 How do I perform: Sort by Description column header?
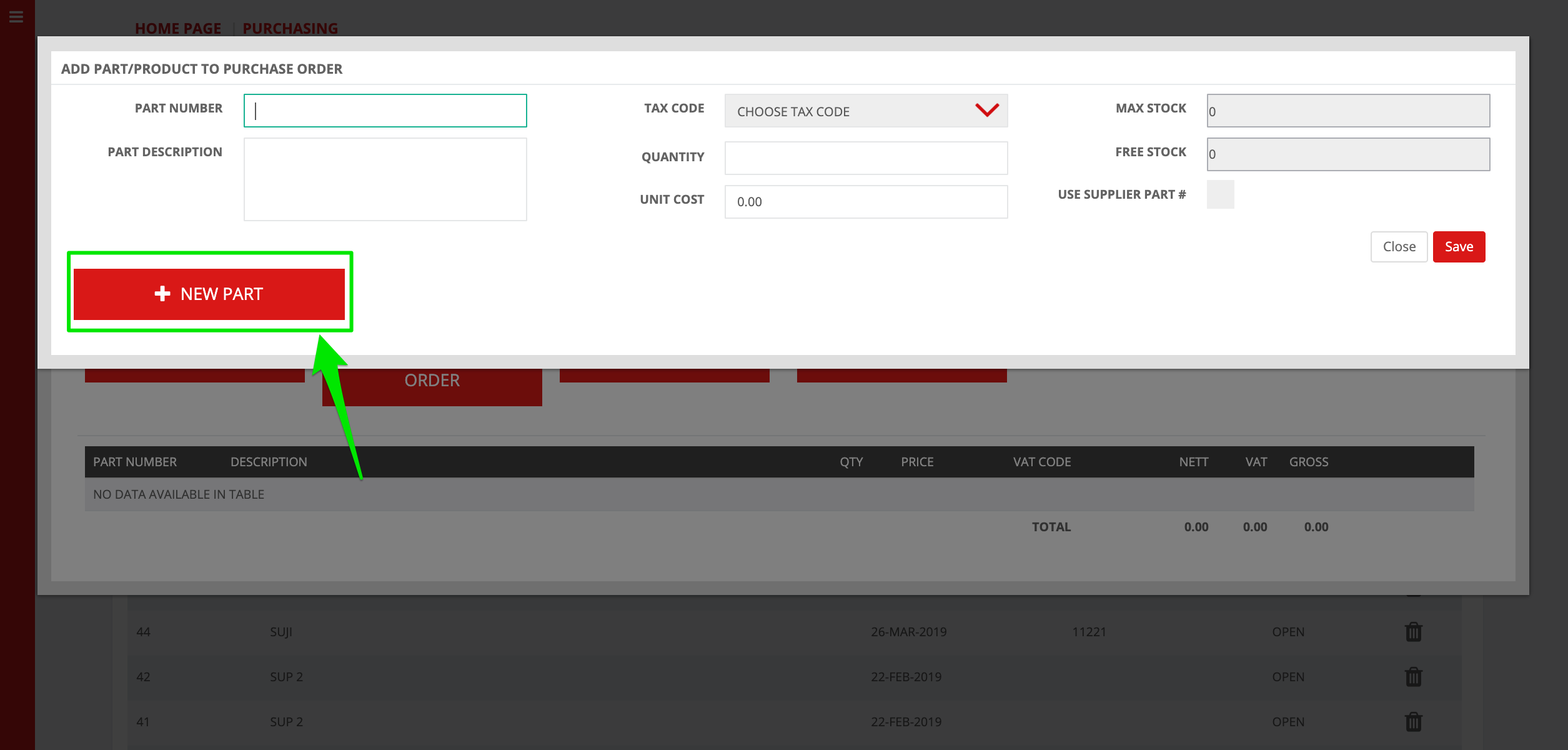(x=269, y=462)
